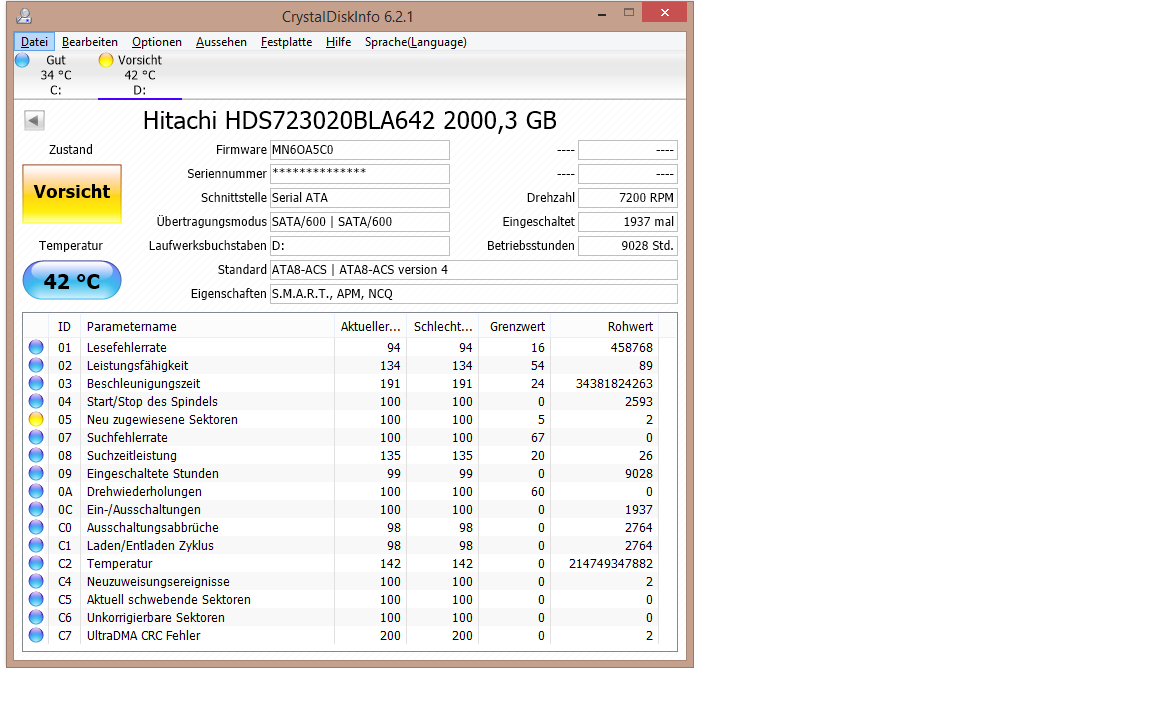The height and width of the screenshot is (720, 1152).
Task: Close the CrystalDiskInfo window
Action: [x=664, y=12]
